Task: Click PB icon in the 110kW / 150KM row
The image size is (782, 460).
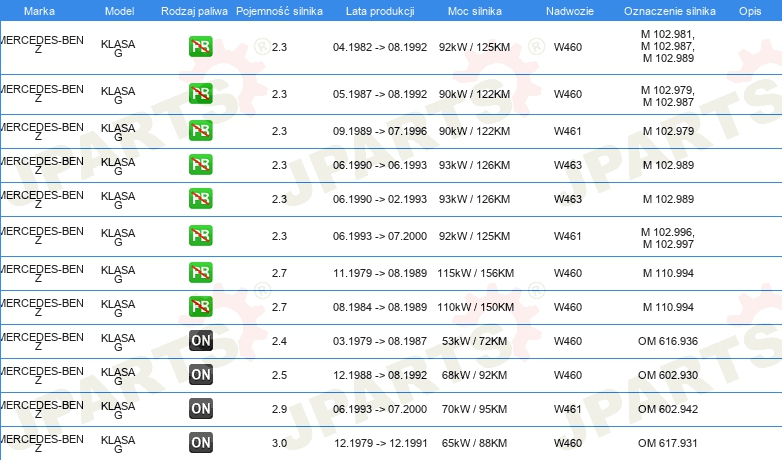Action: pyautogui.click(x=200, y=306)
